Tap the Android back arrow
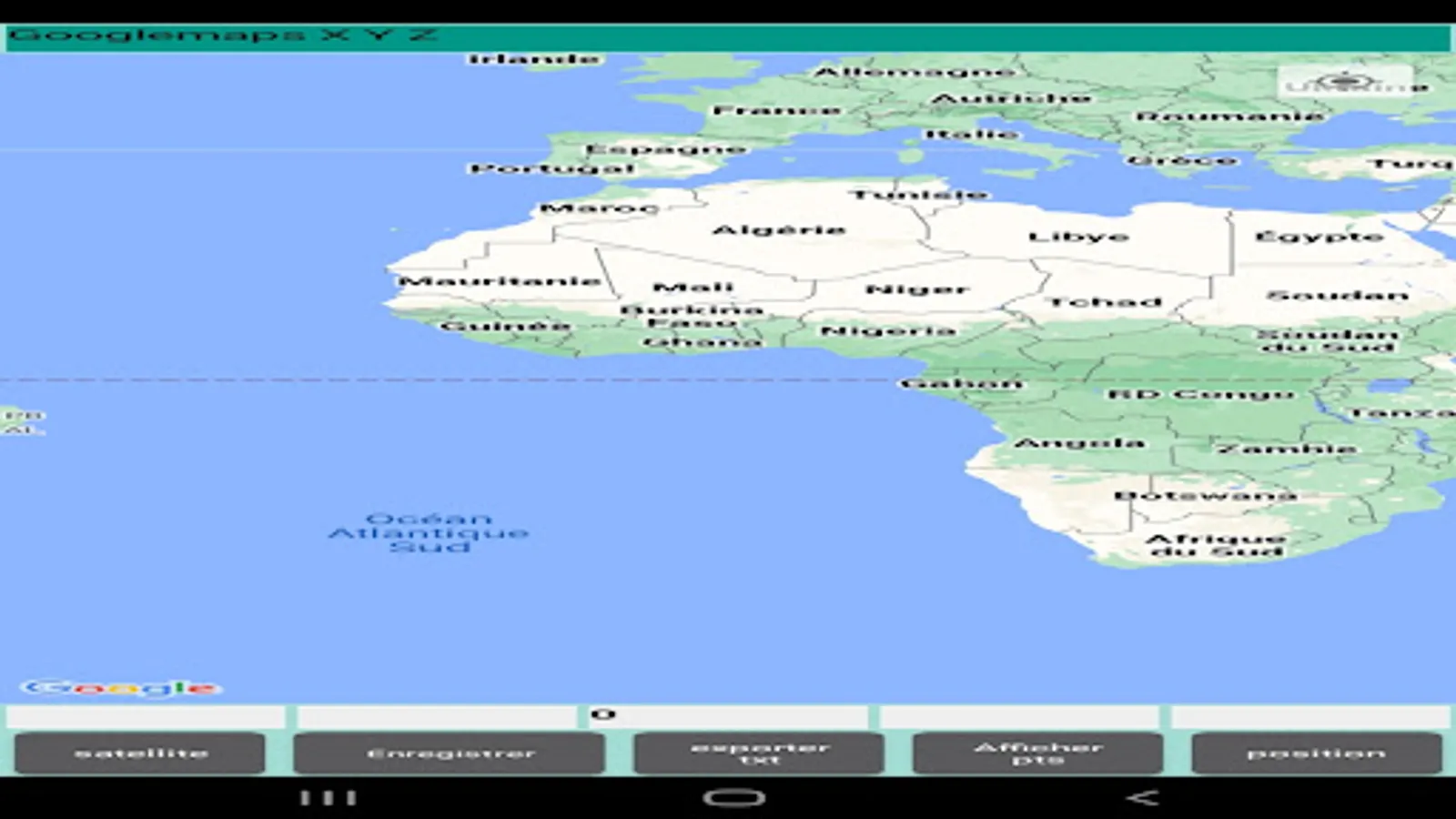 1143,798
